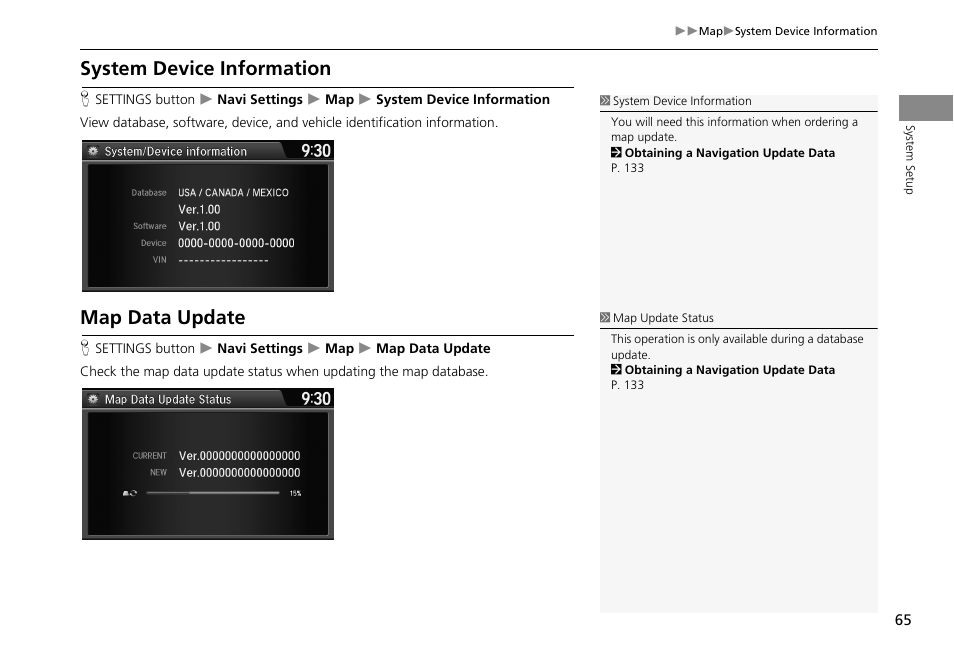Click the SETTINGS button icon in Map Data Update path

[85, 348]
